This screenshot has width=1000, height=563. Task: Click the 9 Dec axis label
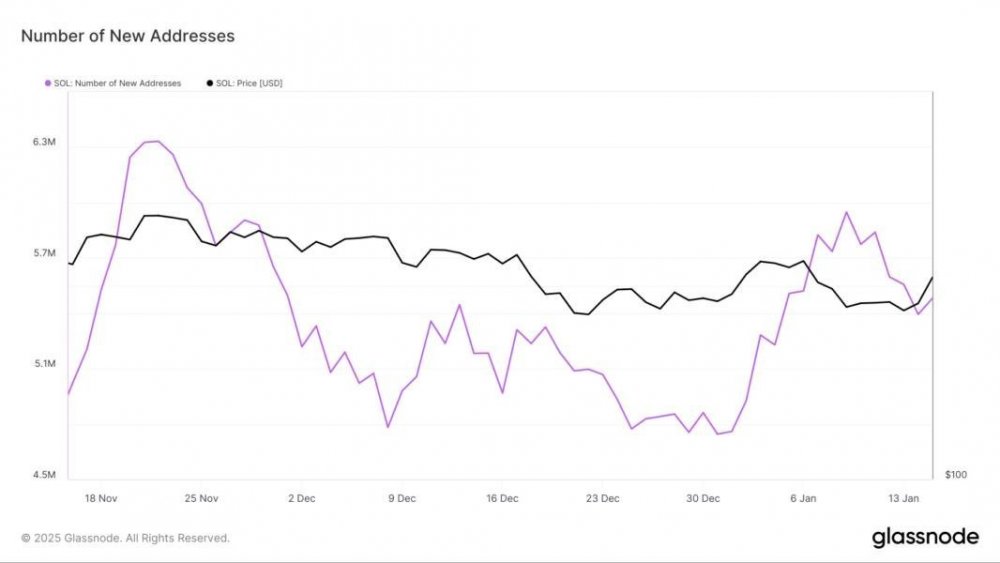pyautogui.click(x=402, y=497)
